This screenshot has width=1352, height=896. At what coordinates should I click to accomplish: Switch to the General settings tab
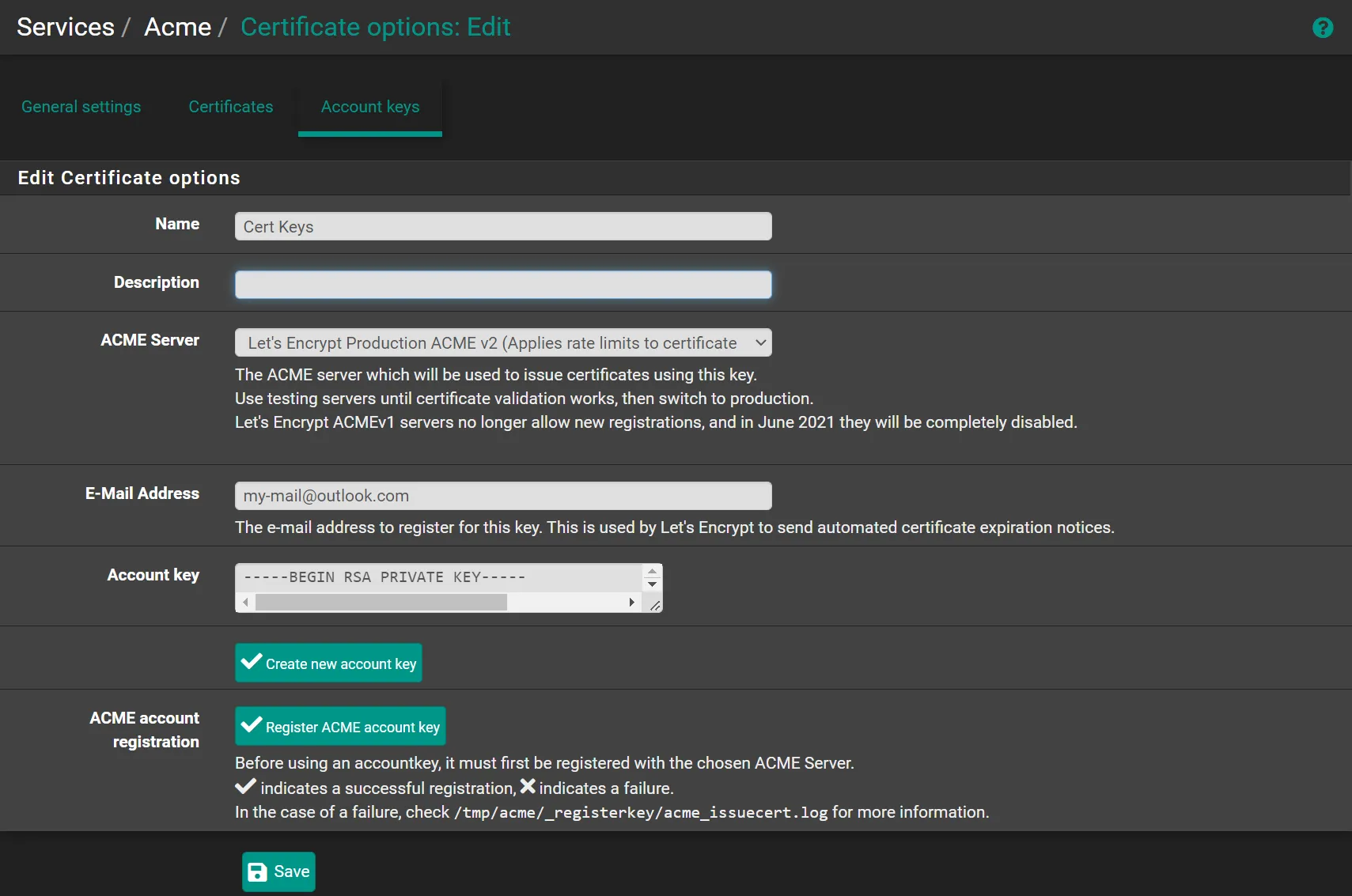81,107
